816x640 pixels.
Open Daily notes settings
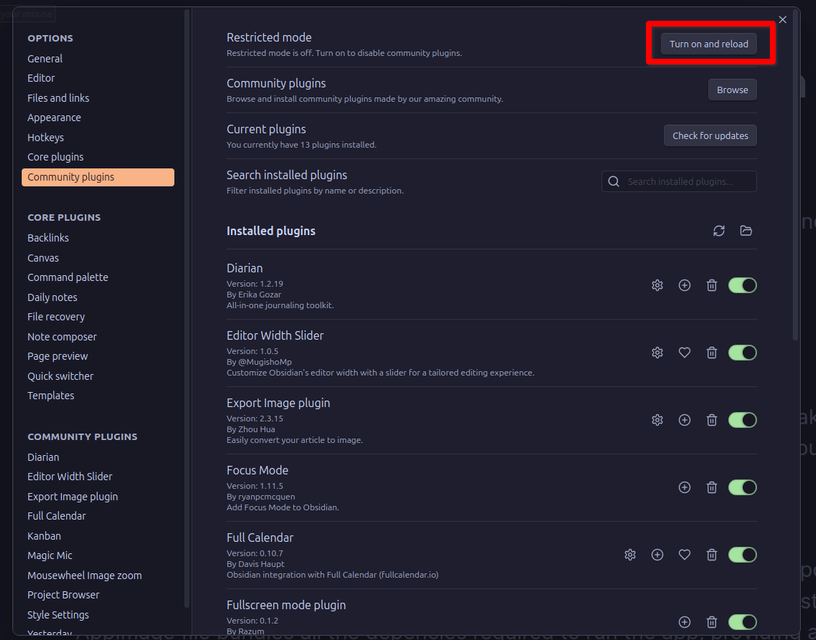(x=98, y=297)
